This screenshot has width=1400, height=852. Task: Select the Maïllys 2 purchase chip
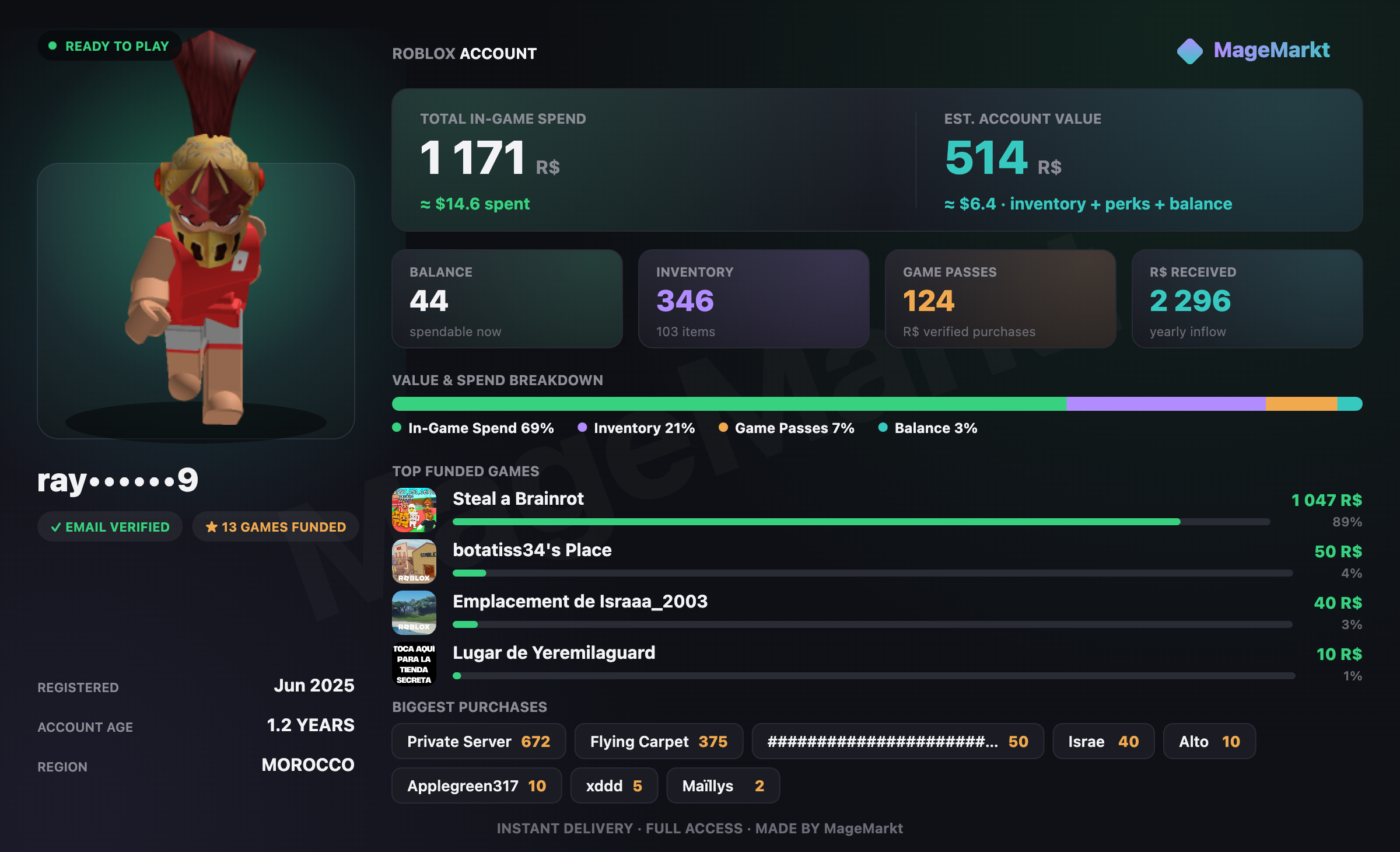point(723,785)
